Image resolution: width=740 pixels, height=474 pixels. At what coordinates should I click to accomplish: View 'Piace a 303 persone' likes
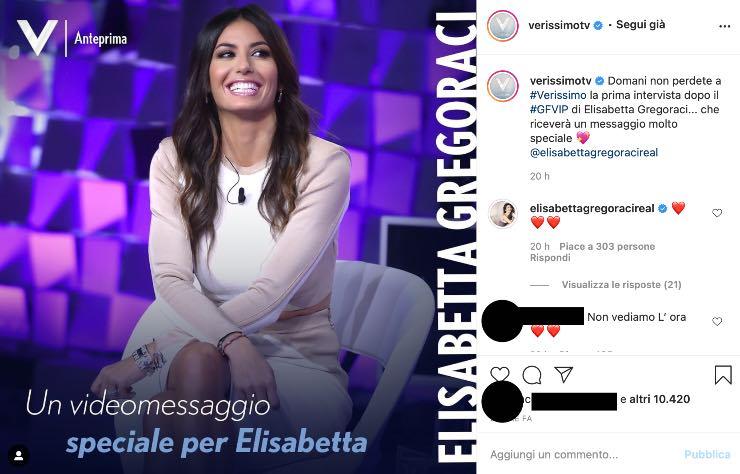tap(607, 246)
